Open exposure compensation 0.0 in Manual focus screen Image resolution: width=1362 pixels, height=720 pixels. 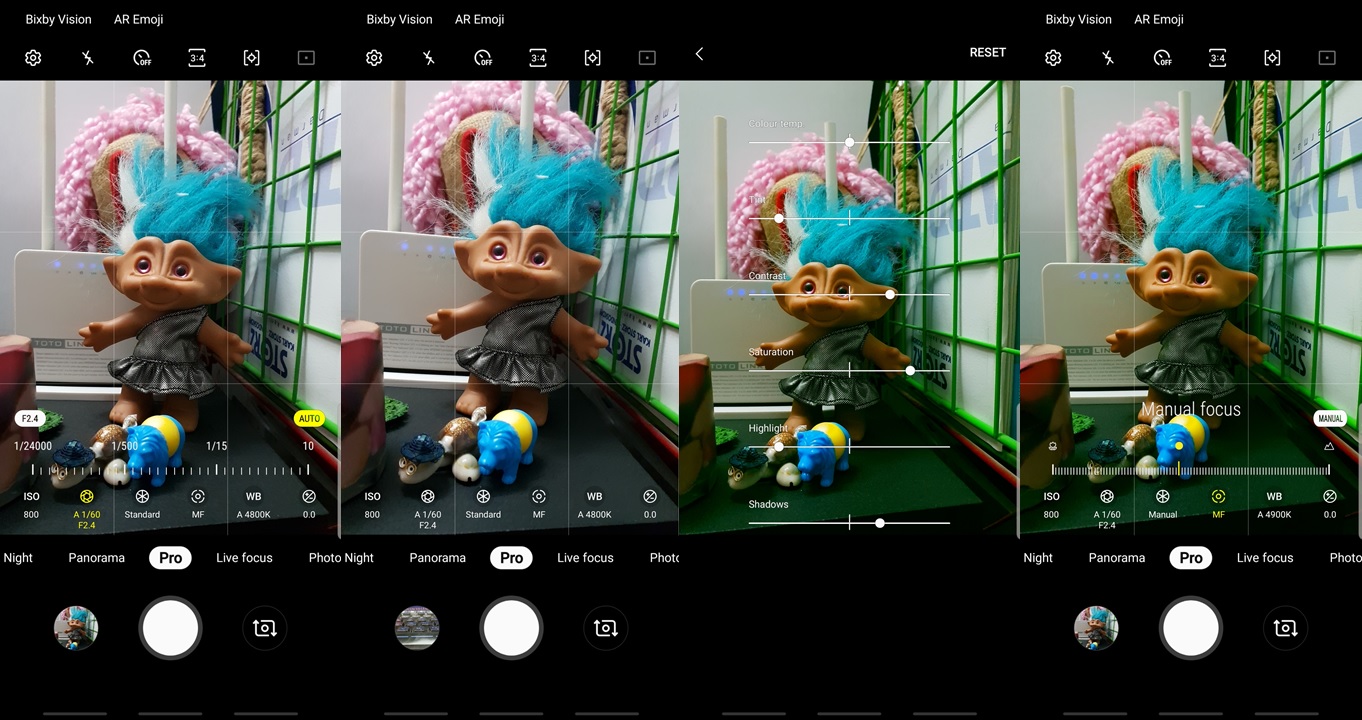pos(1329,504)
